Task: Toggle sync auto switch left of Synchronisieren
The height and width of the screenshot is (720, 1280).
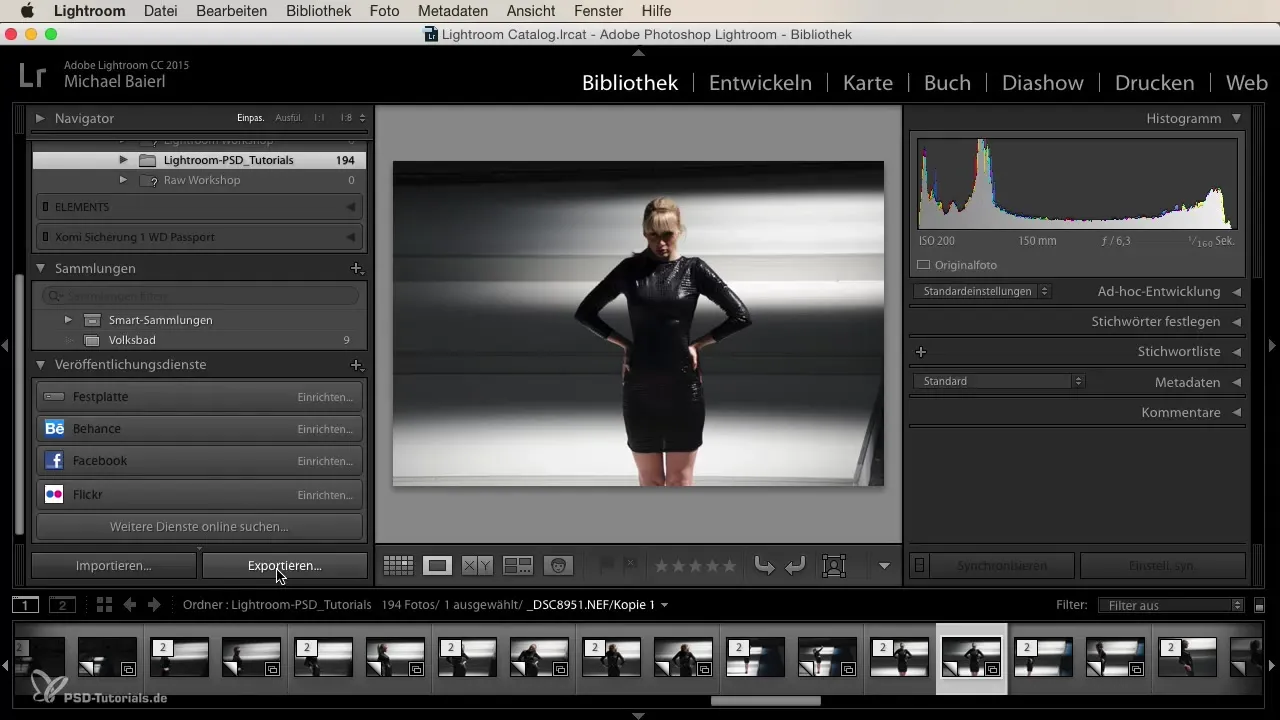Action: point(920,566)
